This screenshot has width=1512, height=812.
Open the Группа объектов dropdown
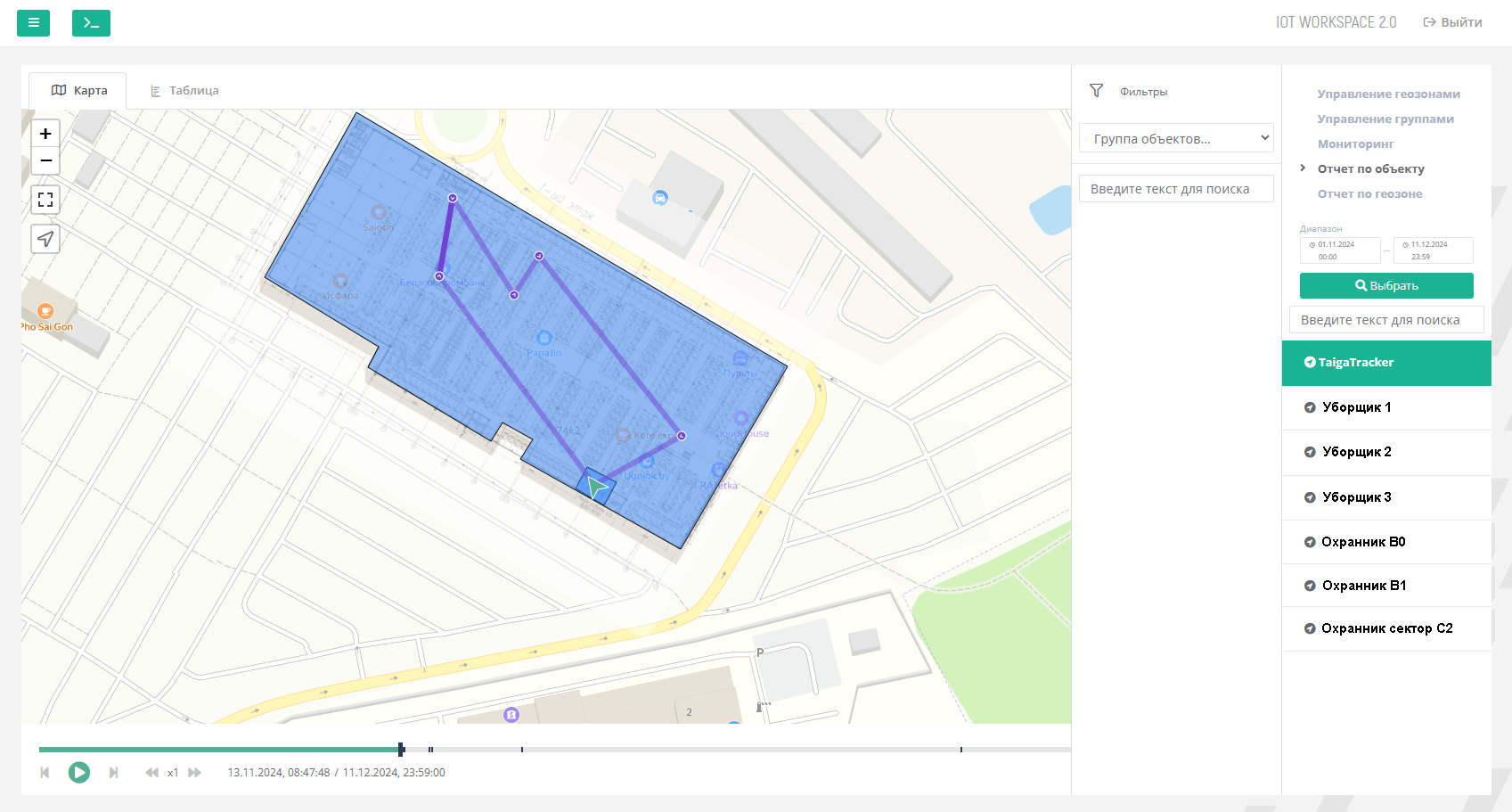1176,138
